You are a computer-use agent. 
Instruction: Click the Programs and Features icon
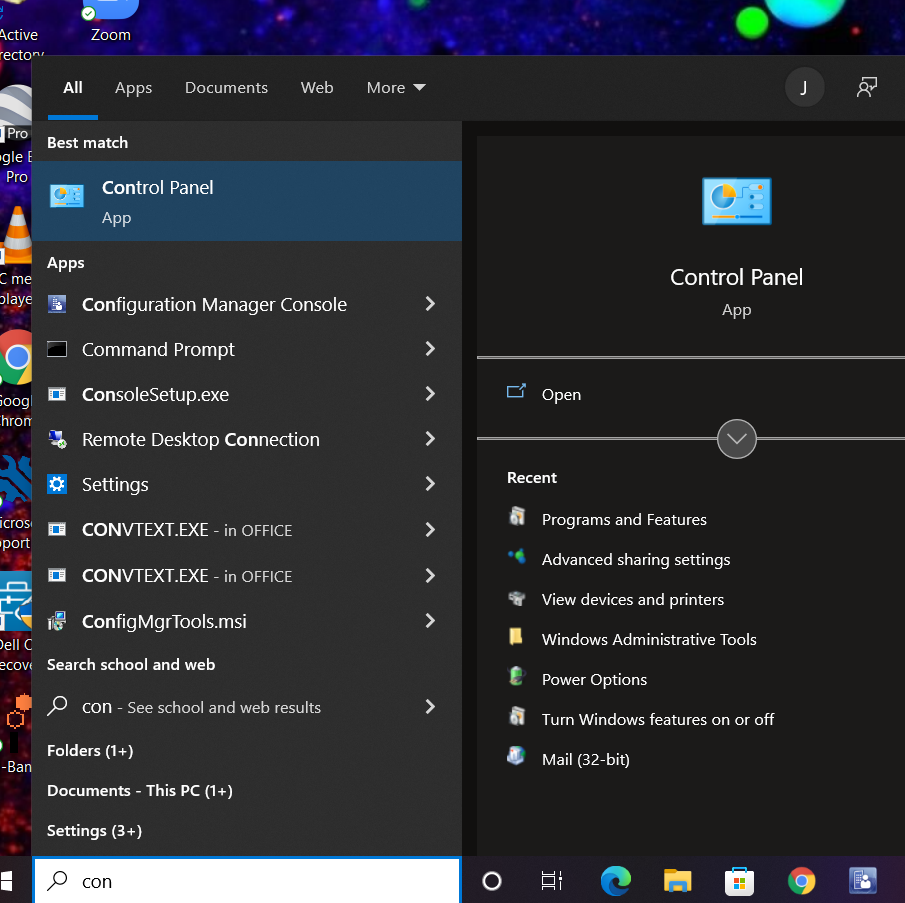point(517,516)
